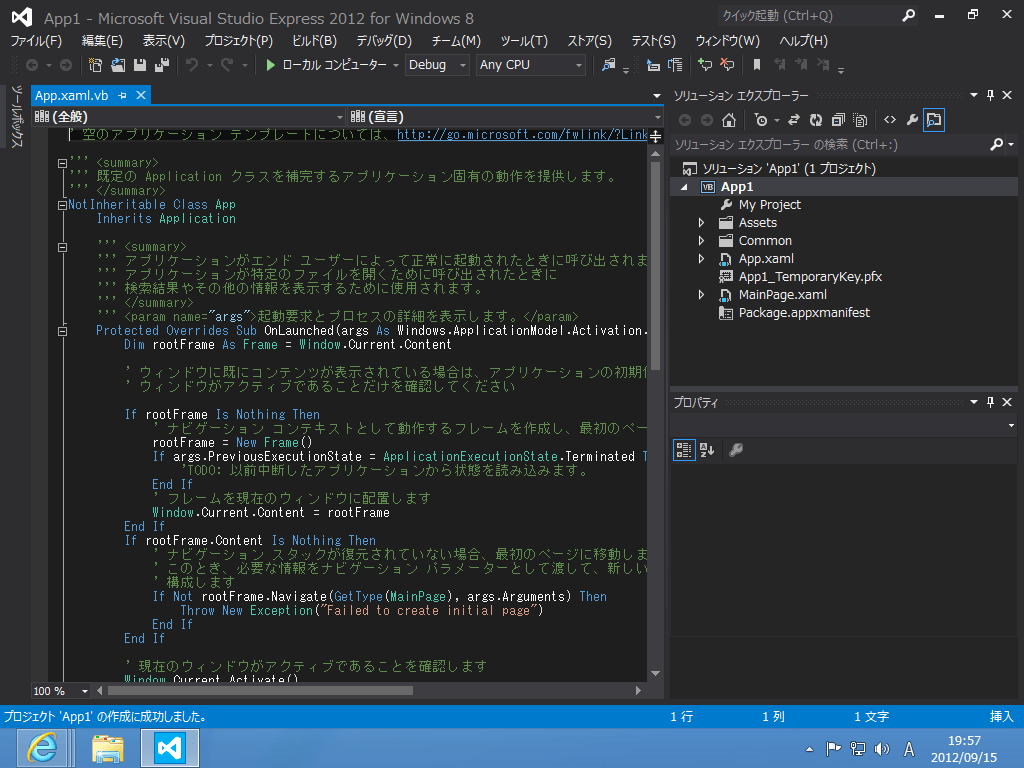Open the デバッグ(D) menu

point(384,40)
